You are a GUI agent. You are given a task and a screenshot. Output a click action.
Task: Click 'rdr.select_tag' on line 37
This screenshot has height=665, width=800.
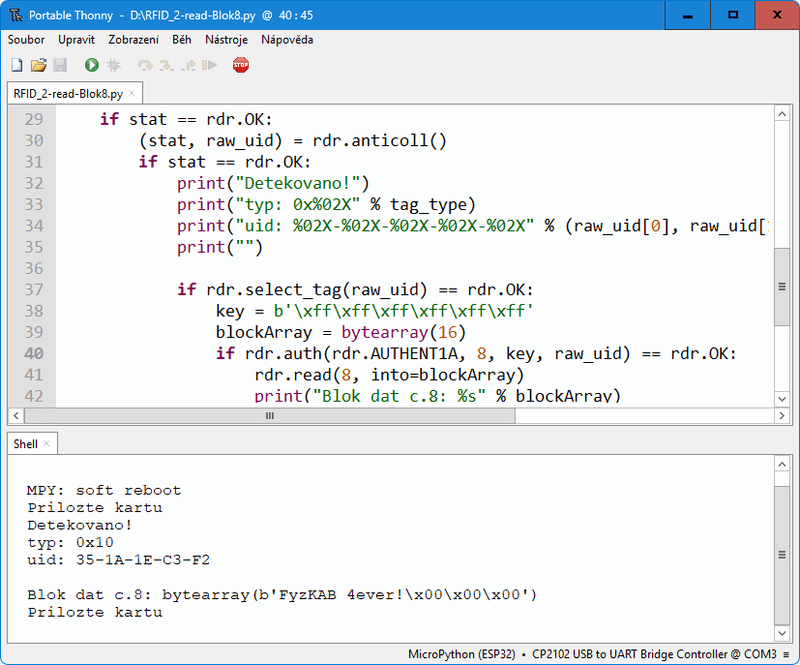[x=273, y=290]
